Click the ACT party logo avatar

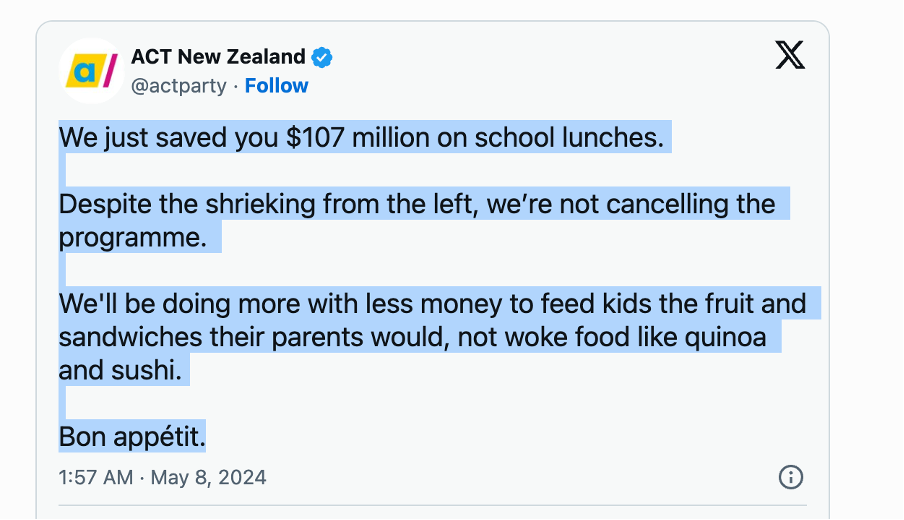click(x=92, y=71)
